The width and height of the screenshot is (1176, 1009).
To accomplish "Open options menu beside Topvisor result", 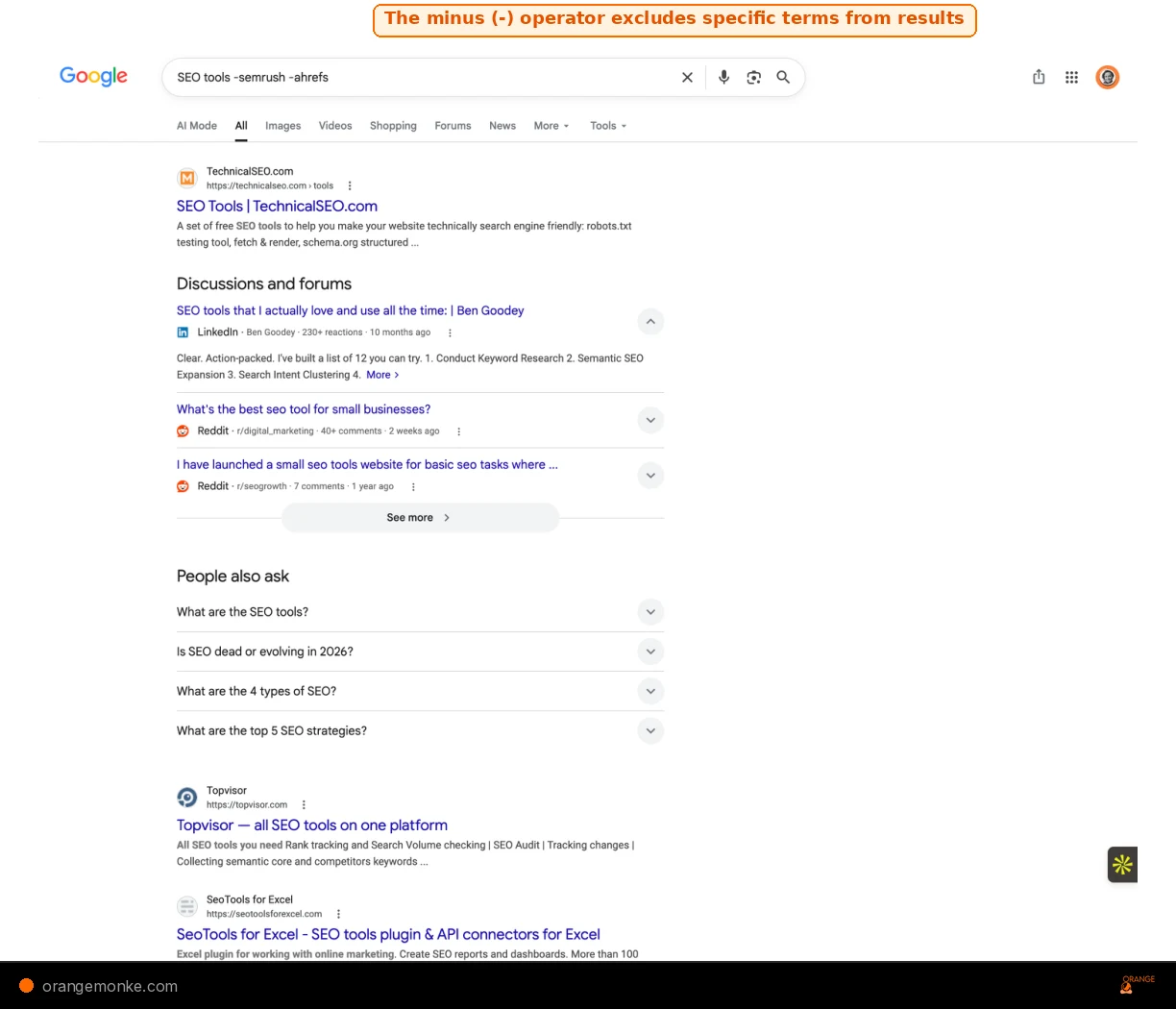I will [x=304, y=805].
